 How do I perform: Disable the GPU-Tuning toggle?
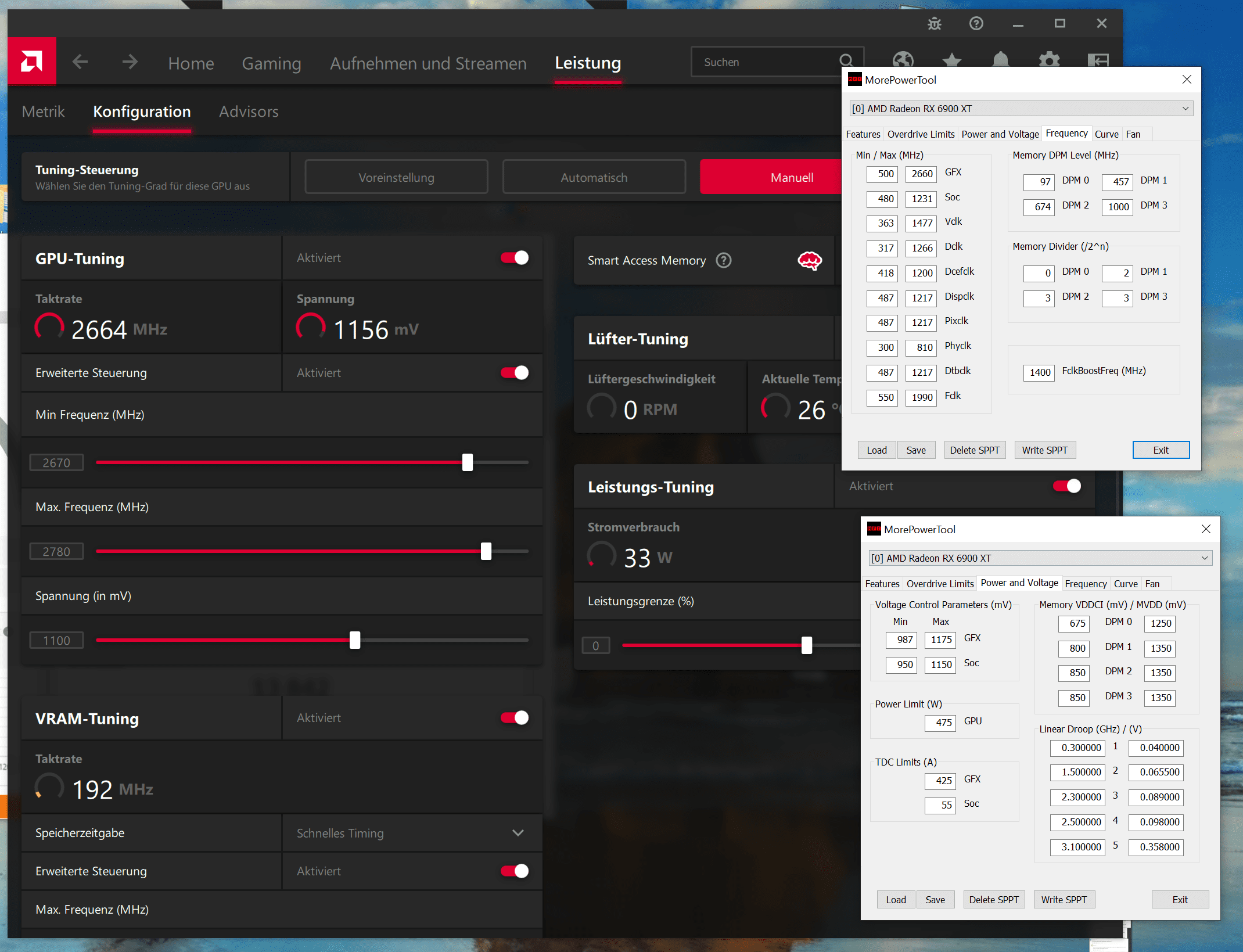(515, 258)
